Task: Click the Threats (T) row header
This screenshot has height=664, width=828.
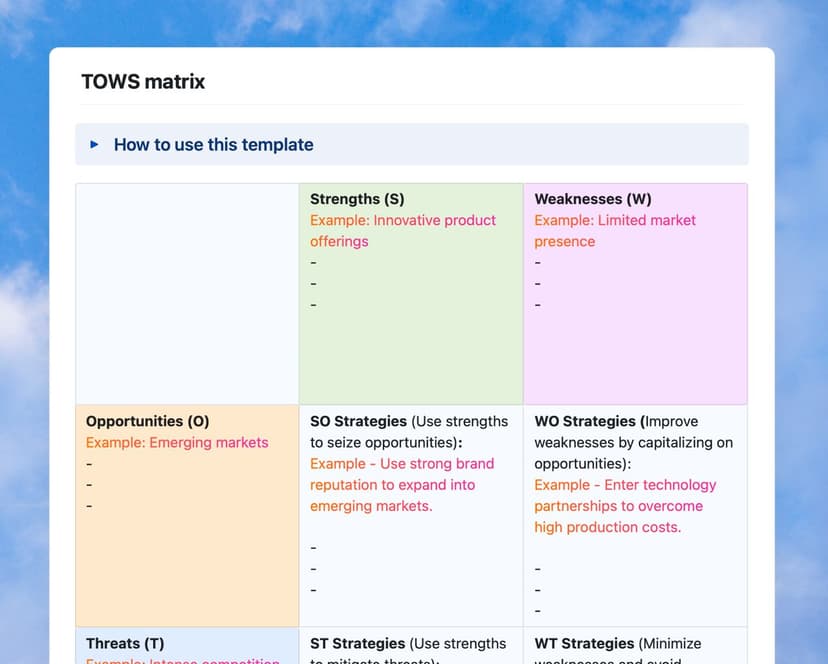Action: tap(125, 643)
